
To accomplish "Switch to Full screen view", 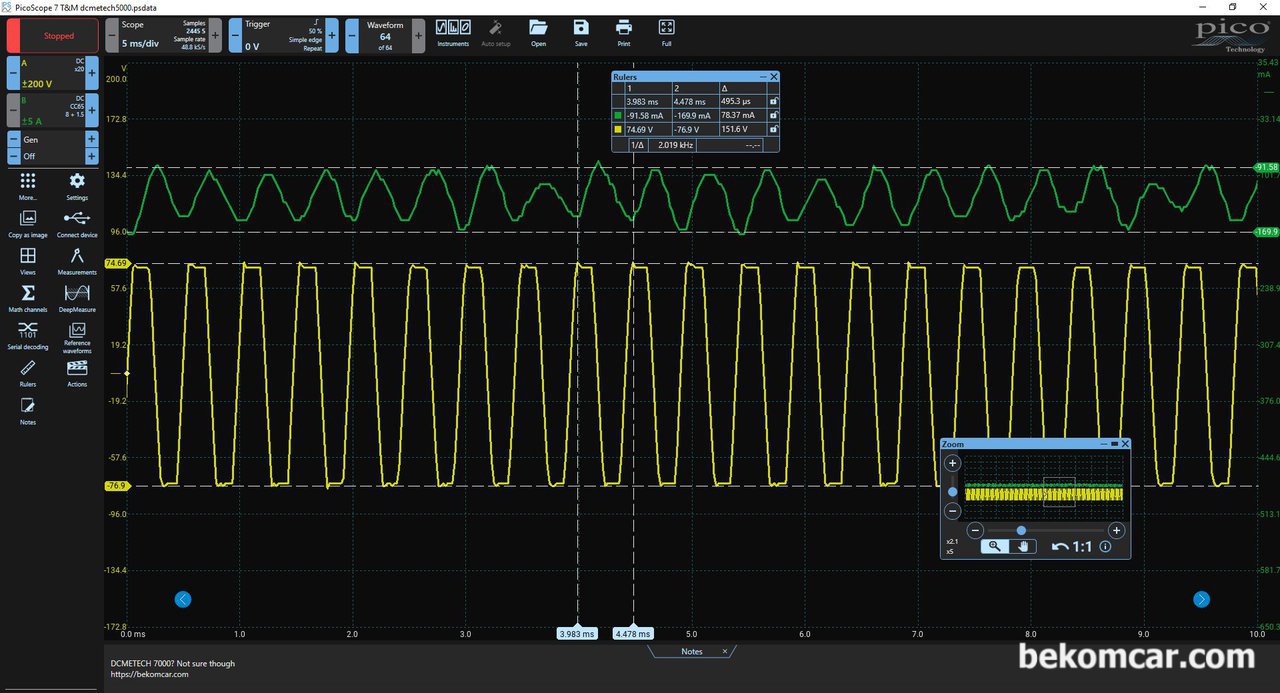I will coord(667,31).
